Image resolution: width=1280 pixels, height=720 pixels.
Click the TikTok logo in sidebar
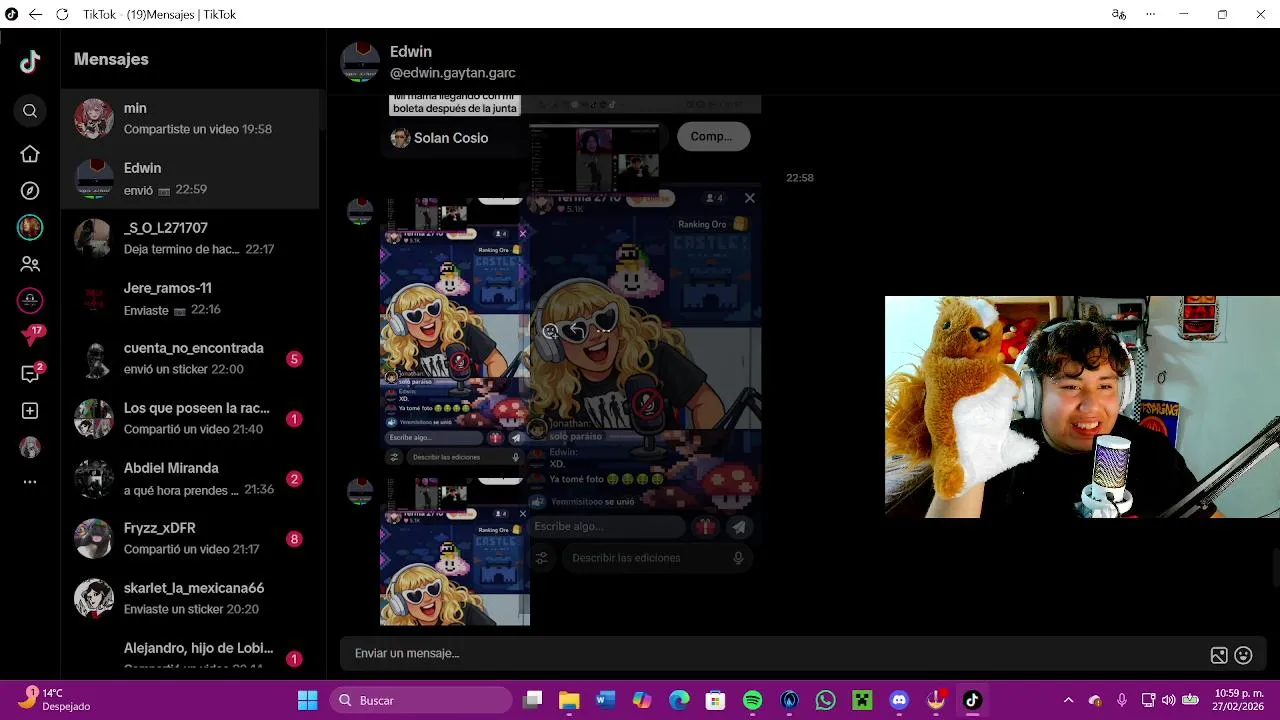(30, 62)
